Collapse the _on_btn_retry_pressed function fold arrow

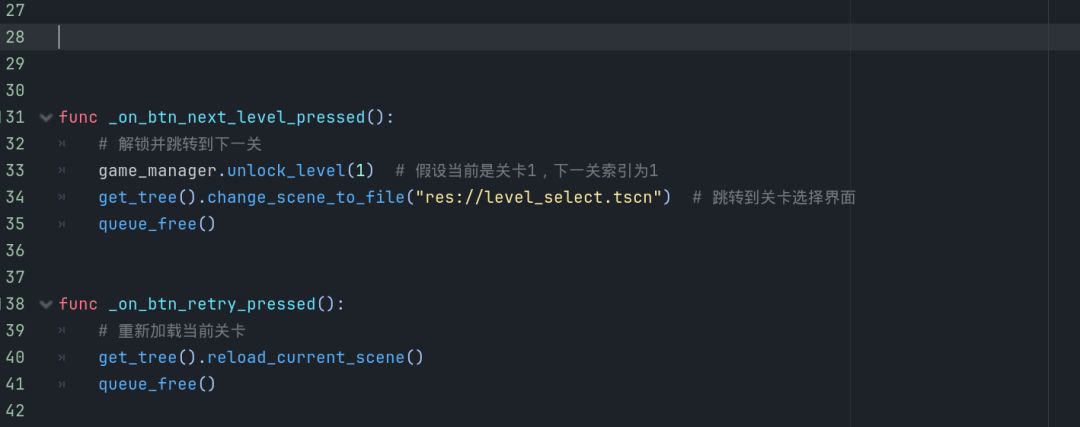46,304
